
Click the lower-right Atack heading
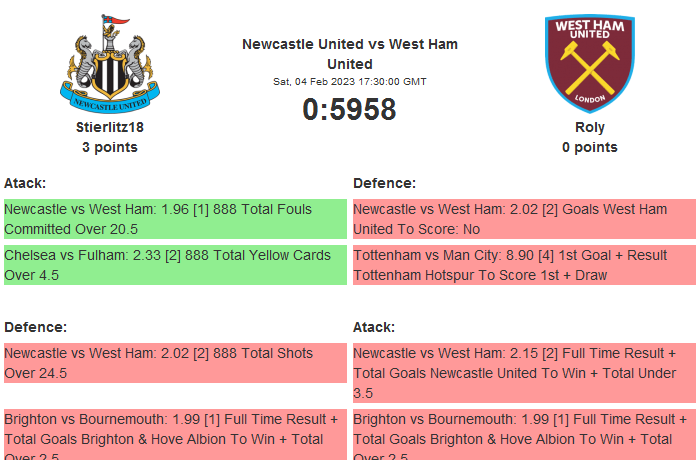(374, 327)
